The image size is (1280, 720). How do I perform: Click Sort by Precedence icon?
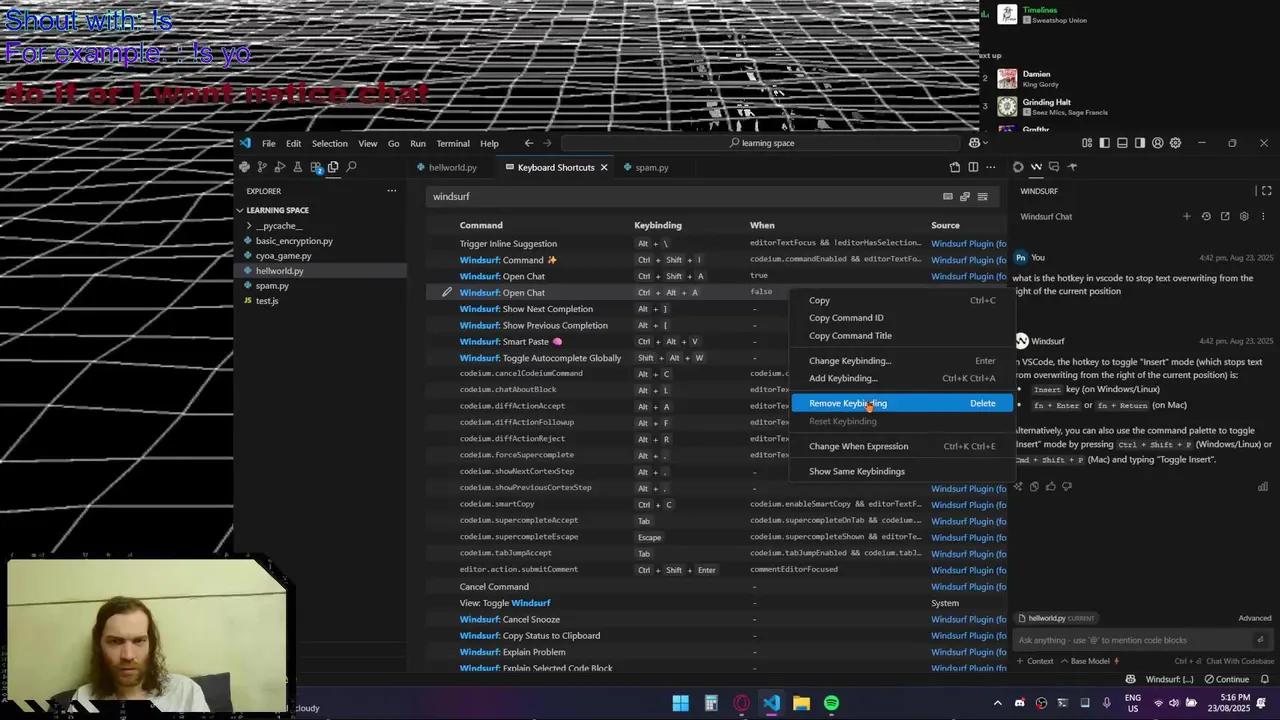pos(965,197)
